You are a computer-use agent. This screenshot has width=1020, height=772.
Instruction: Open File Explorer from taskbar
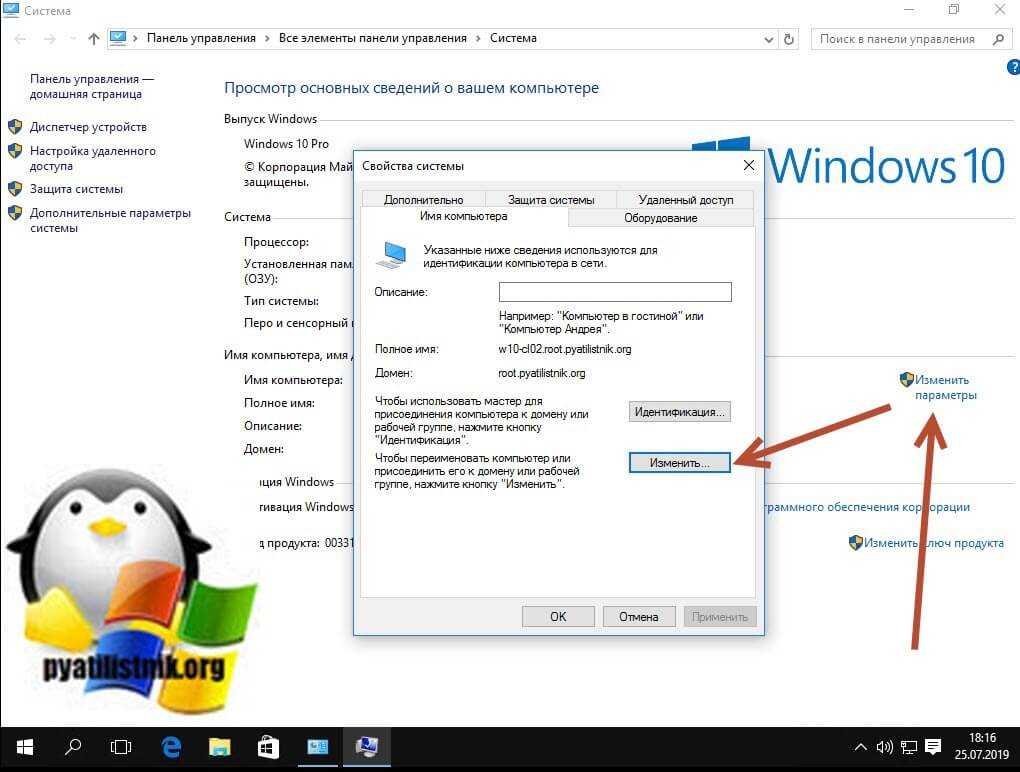(x=220, y=748)
